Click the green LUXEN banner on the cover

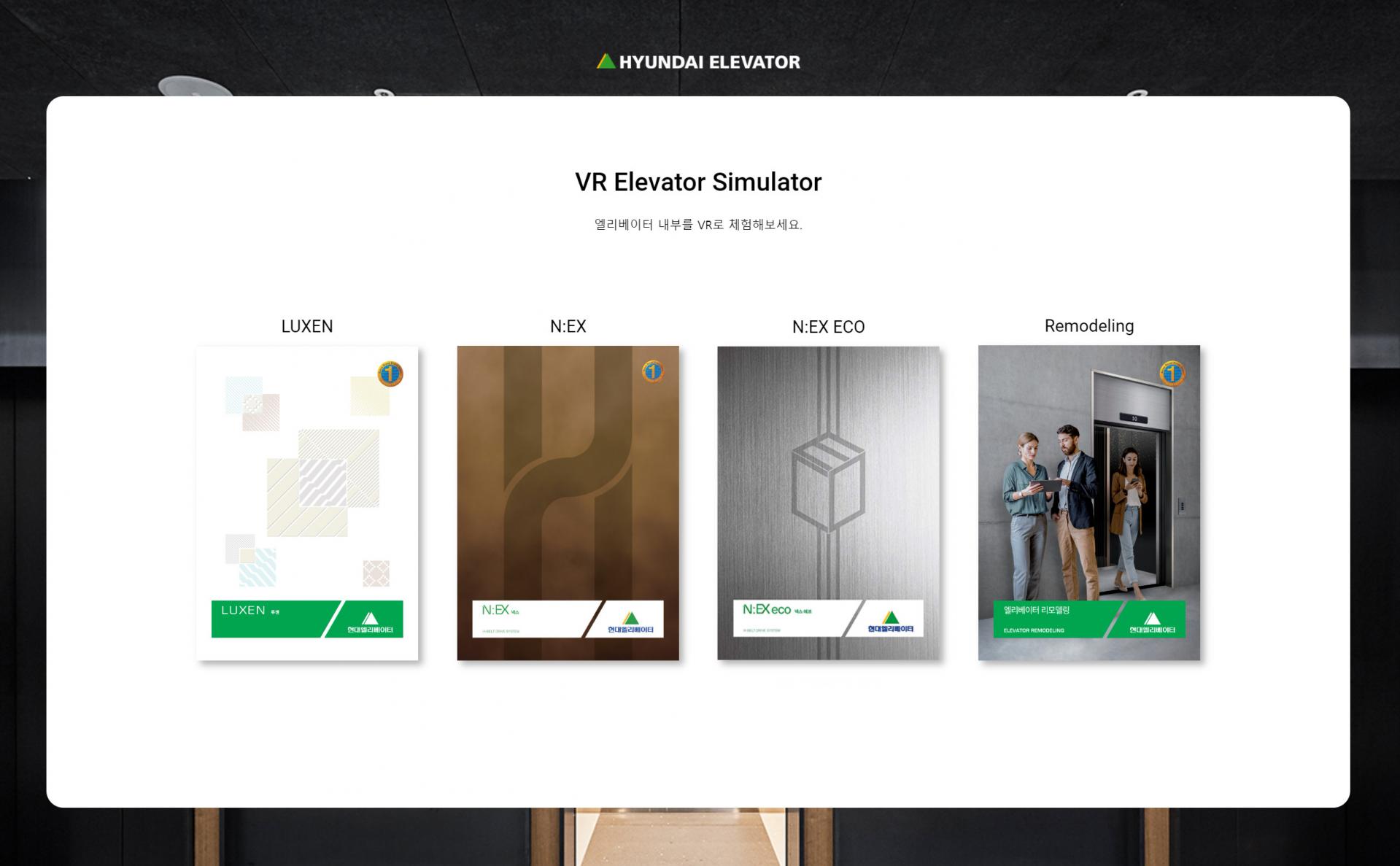(307, 619)
